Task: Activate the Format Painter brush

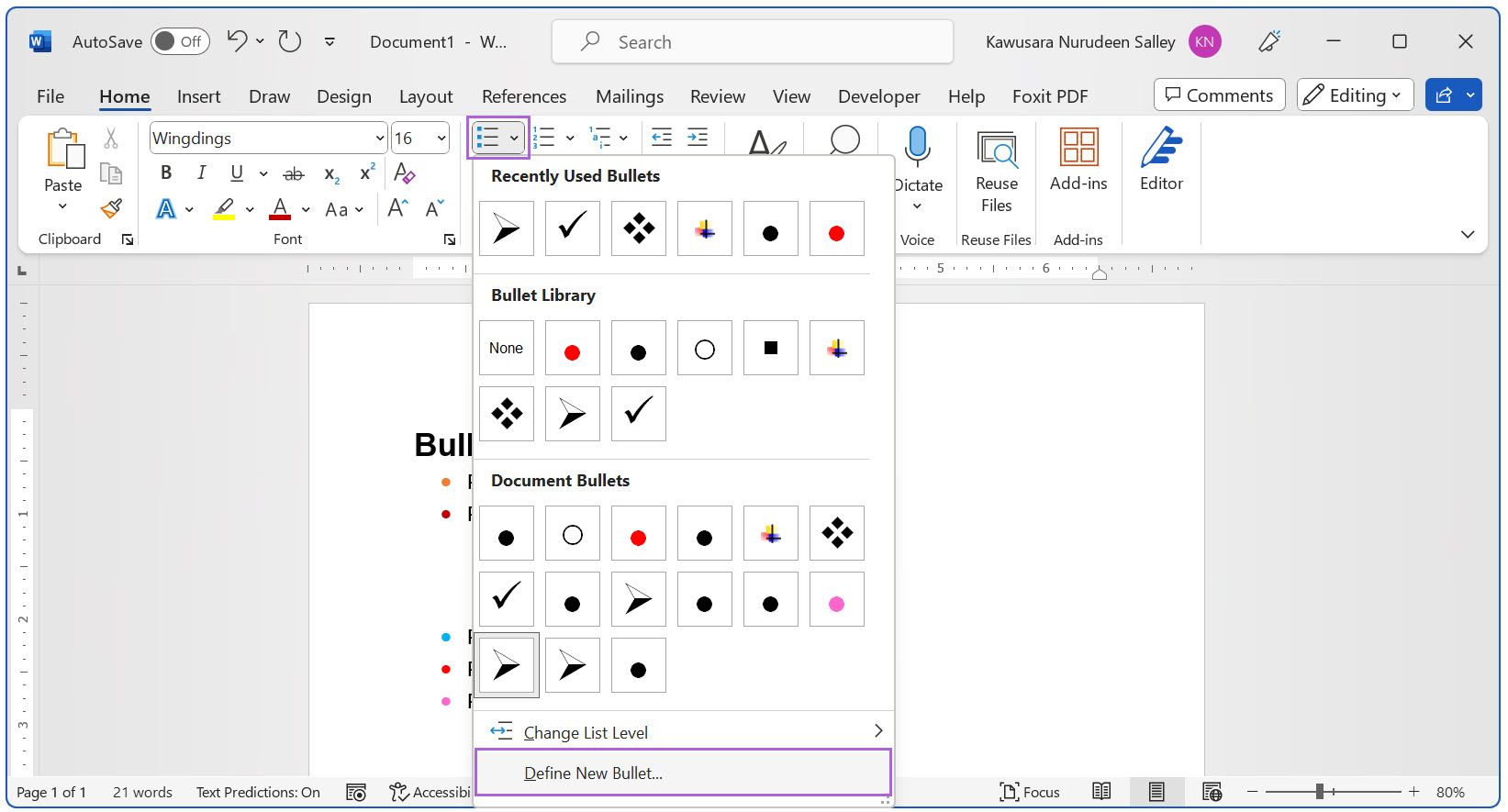Action: pyautogui.click(x=111, y=209)
